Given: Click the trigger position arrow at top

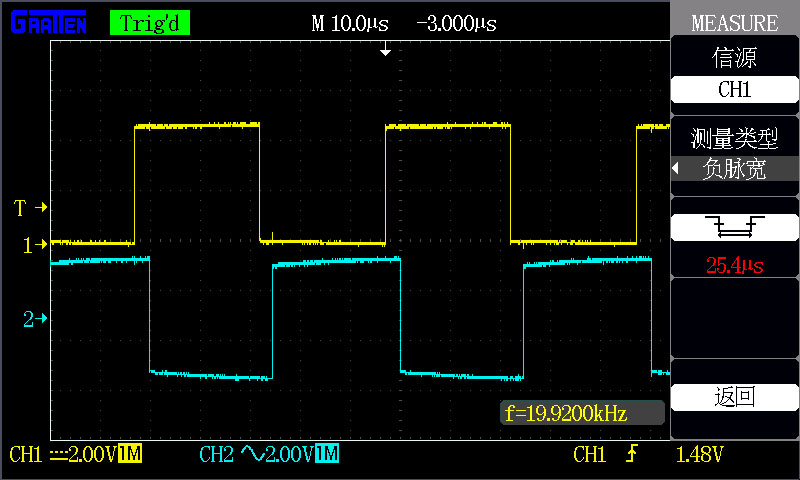Looking at the screenshot, I should point(386,49).
